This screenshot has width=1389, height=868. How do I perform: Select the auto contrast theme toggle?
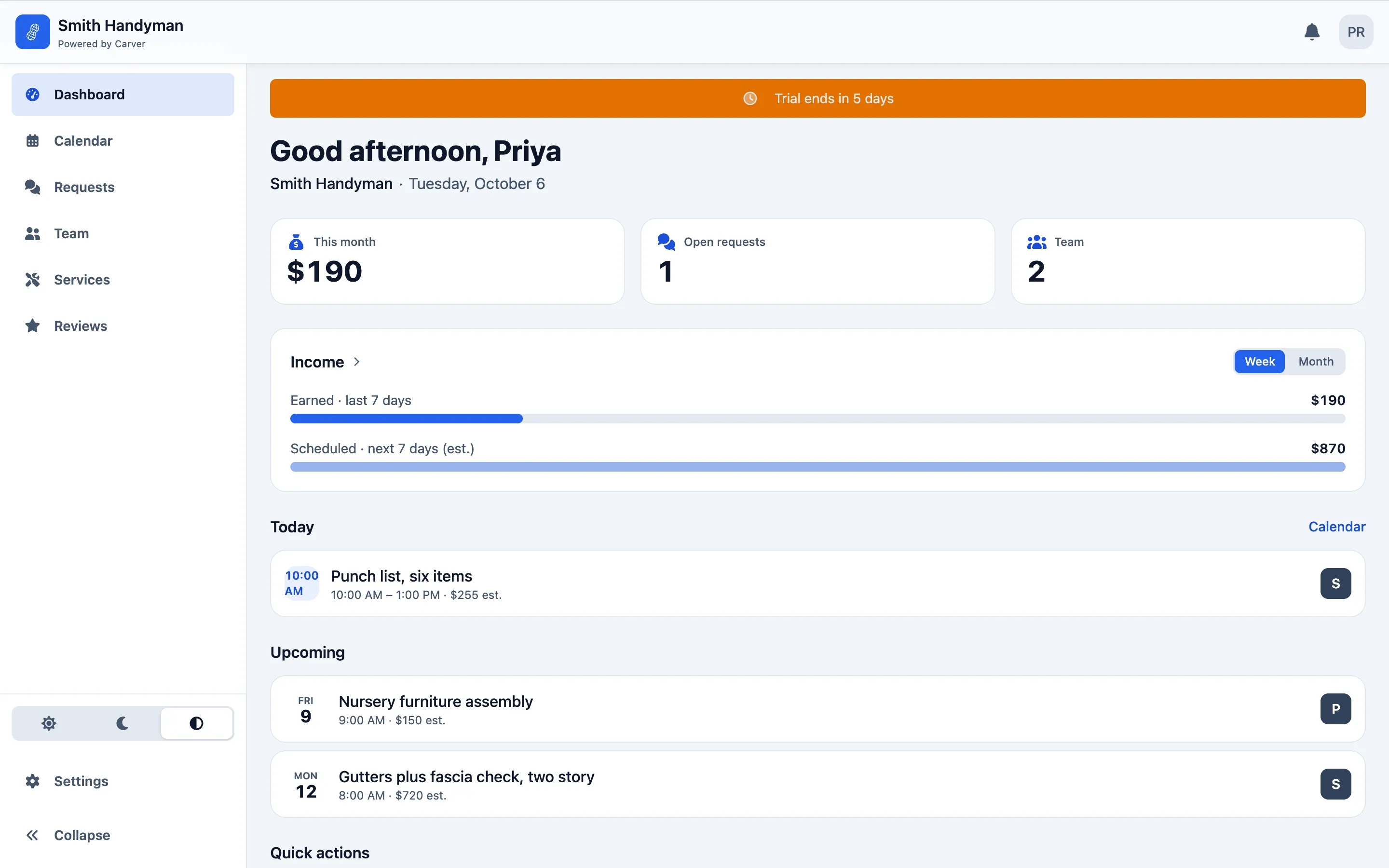tap(196, 723)
